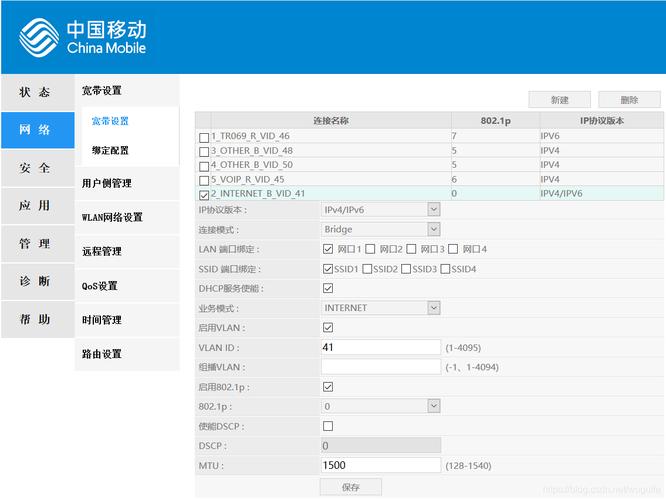Check the 5_VOIP_R_VID_45 row checkbox
The height and width of the screenshot is (500, 666).
[x=204, y=181]
